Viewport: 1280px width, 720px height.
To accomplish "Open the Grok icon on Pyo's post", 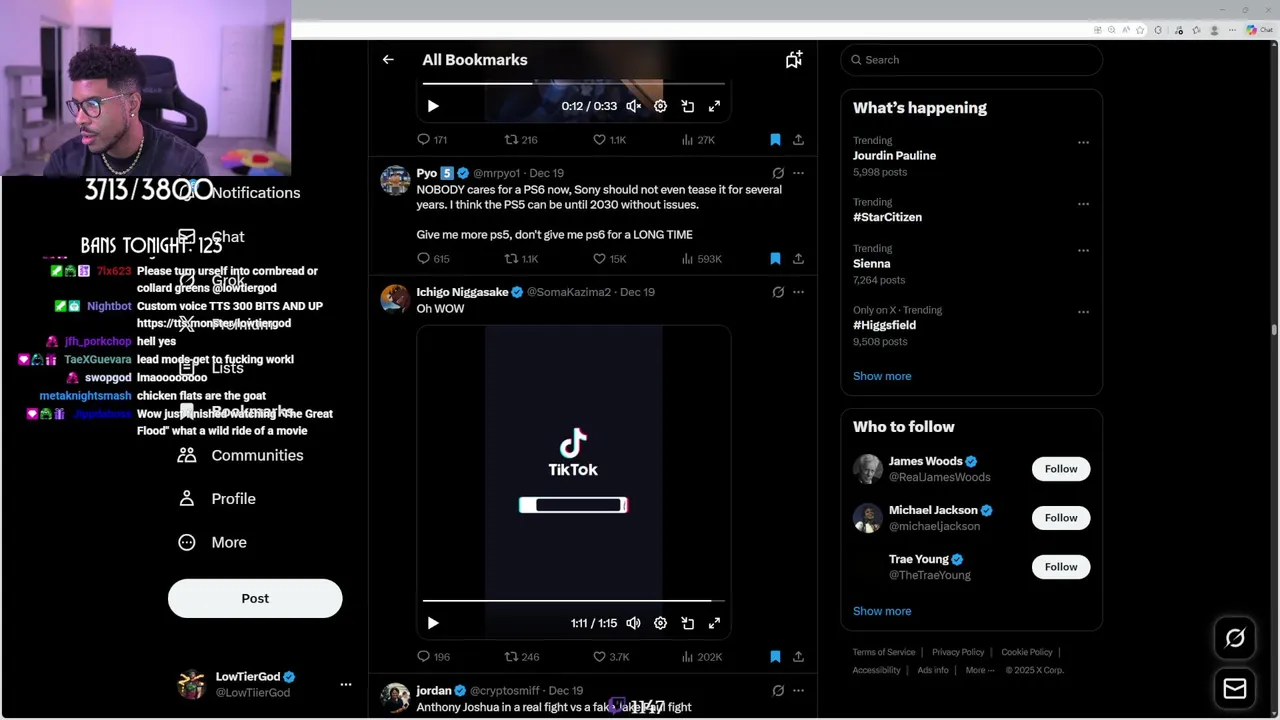I will (x=778, y=173).
